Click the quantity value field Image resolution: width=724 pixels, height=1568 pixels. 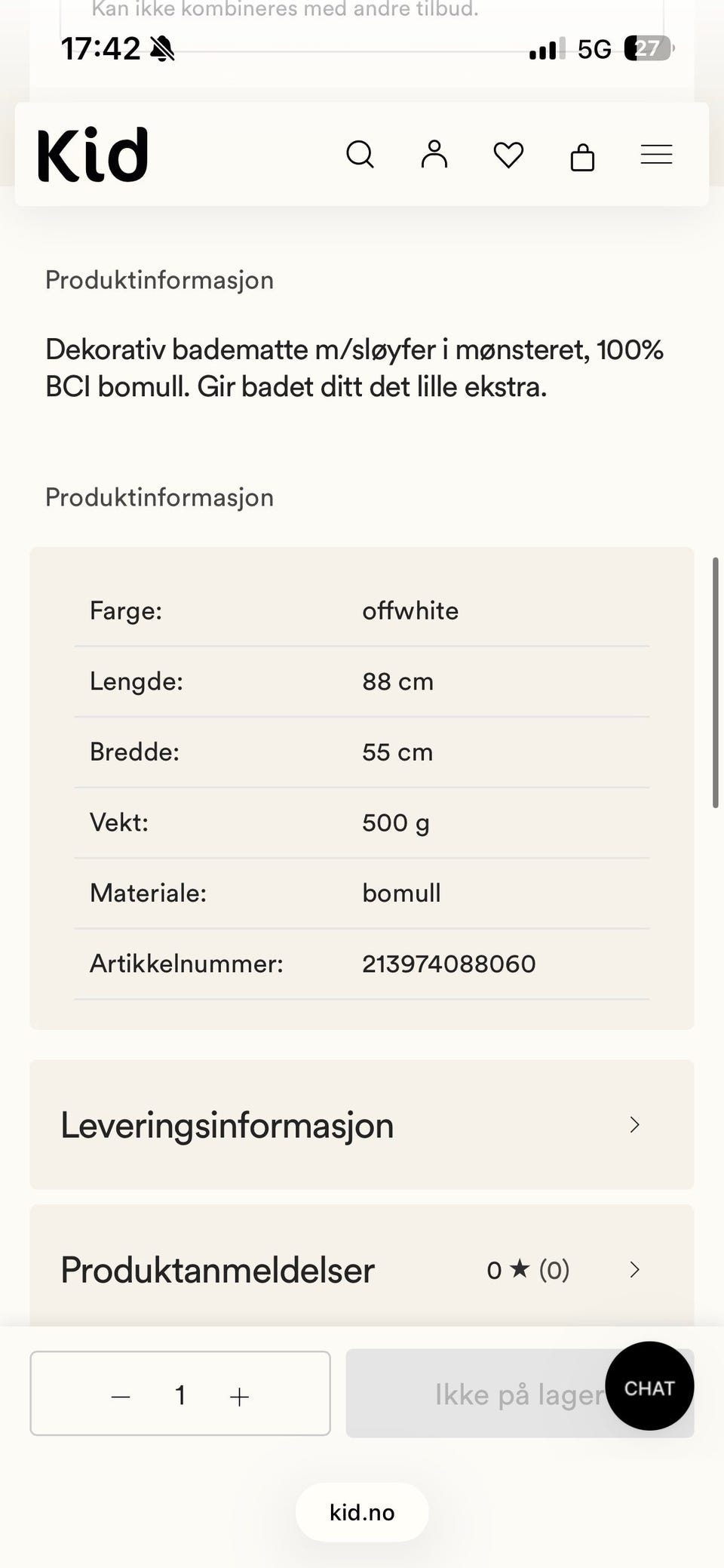(180, 1395)
